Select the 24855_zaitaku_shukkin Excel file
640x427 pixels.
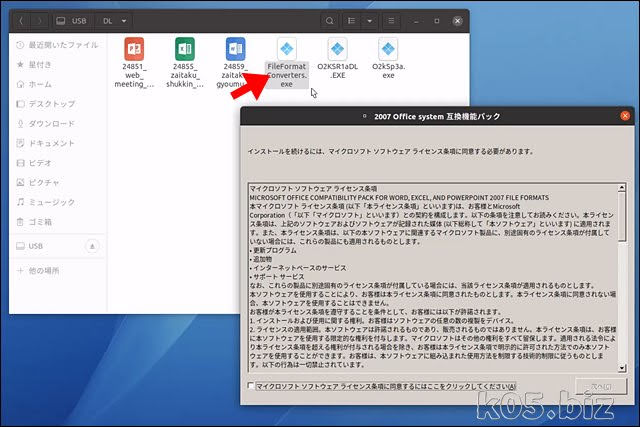185,62
